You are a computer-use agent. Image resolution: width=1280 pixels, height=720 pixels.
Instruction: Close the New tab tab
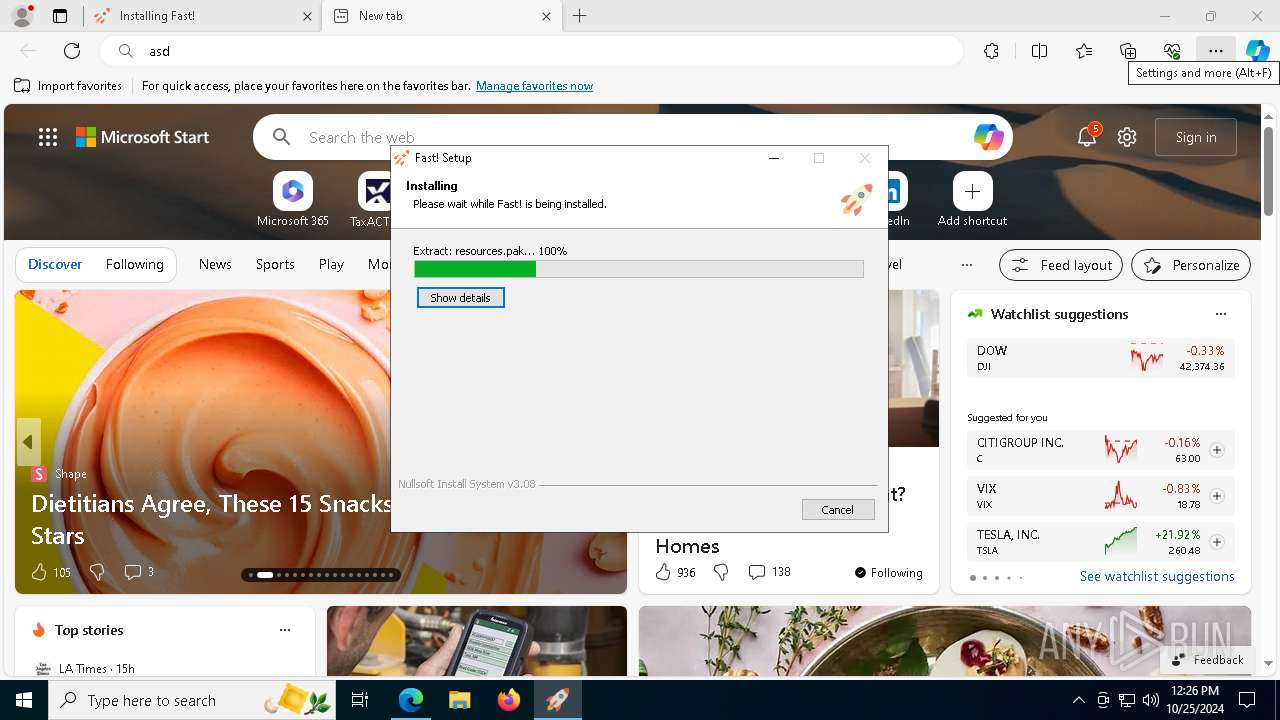click(x=546, y=16)
